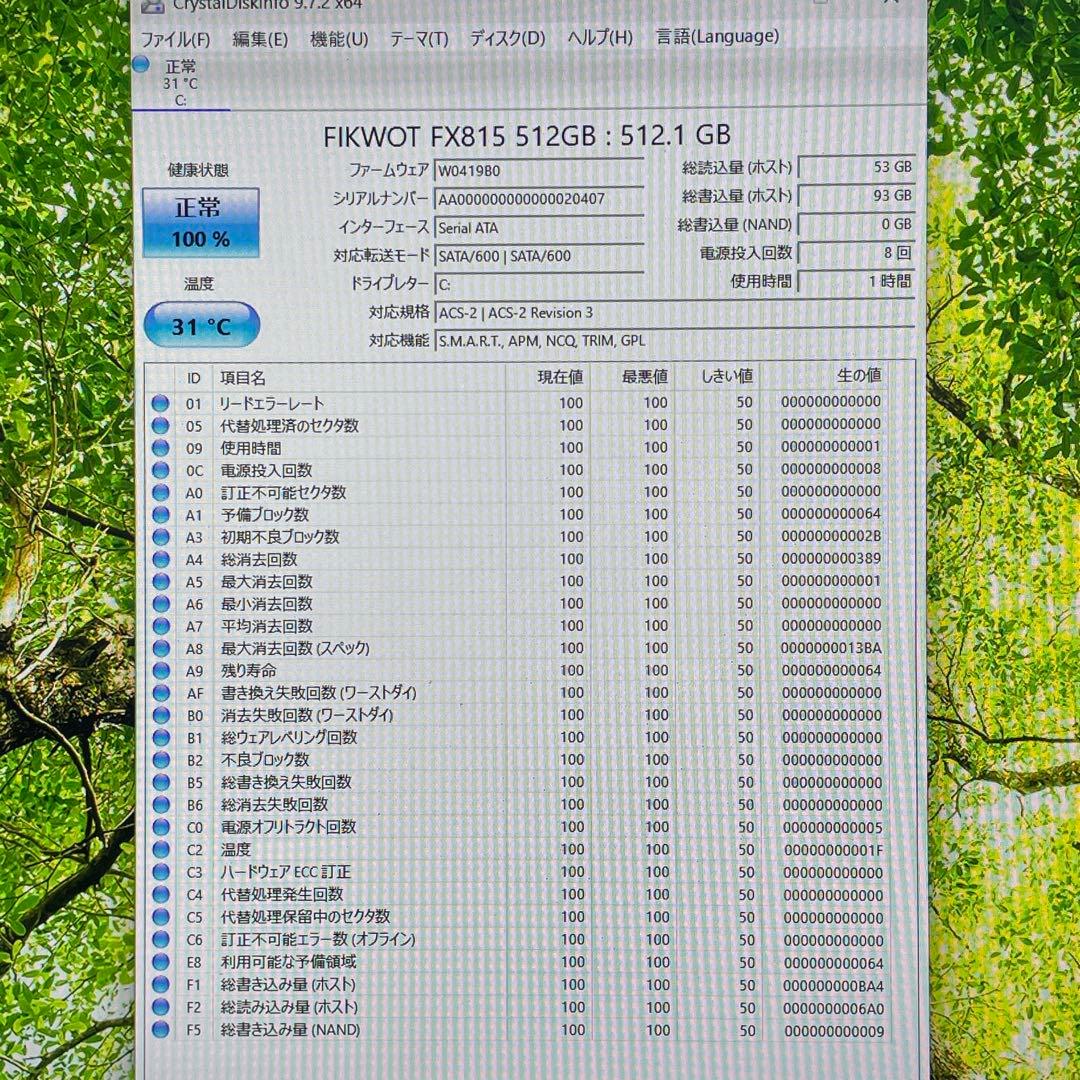Image resolution: width=1080 pixels, height=1080 pixels.
Task: Click the status indicator for 代替処理済のセクタ数
Action: [160, 425]
